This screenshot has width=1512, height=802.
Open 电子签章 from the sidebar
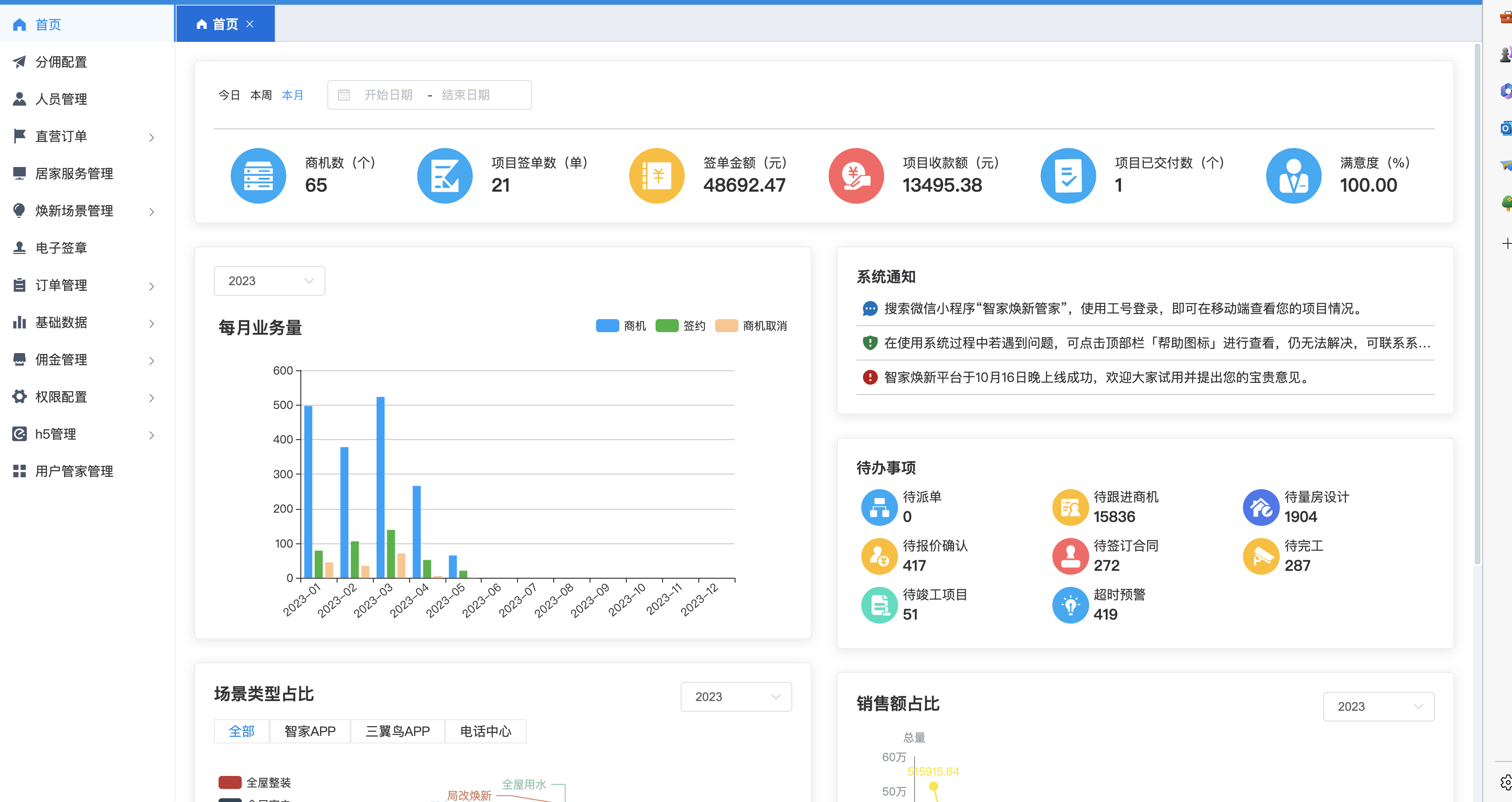(87, 248)
